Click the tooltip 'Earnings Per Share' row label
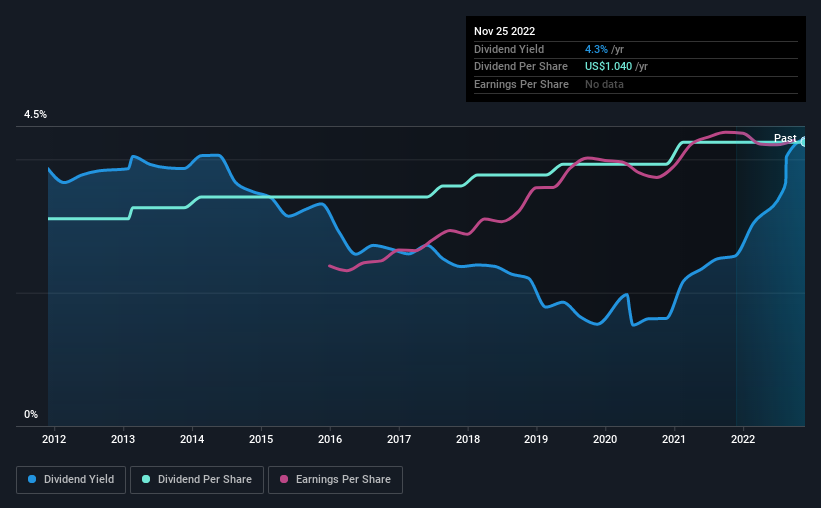The height and width of the screenshot is (508, 821). 521,84
